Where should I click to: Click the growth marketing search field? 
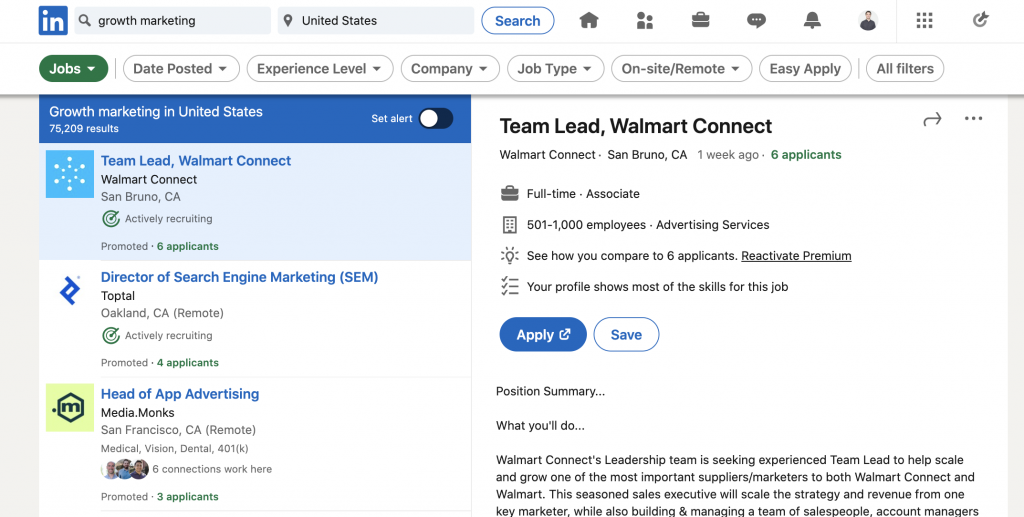(172, 20)
